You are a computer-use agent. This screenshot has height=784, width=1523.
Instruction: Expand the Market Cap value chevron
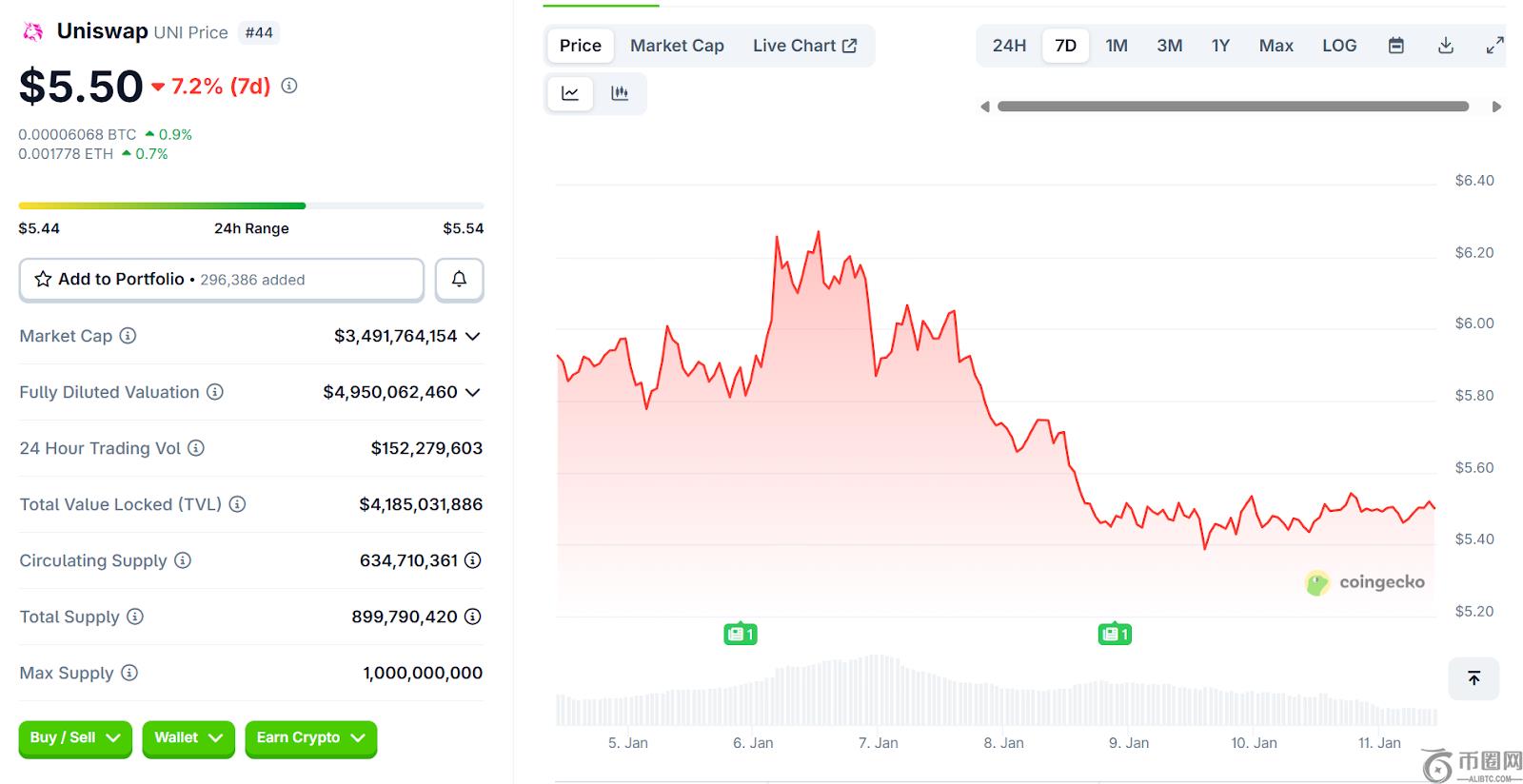[473, 336]
